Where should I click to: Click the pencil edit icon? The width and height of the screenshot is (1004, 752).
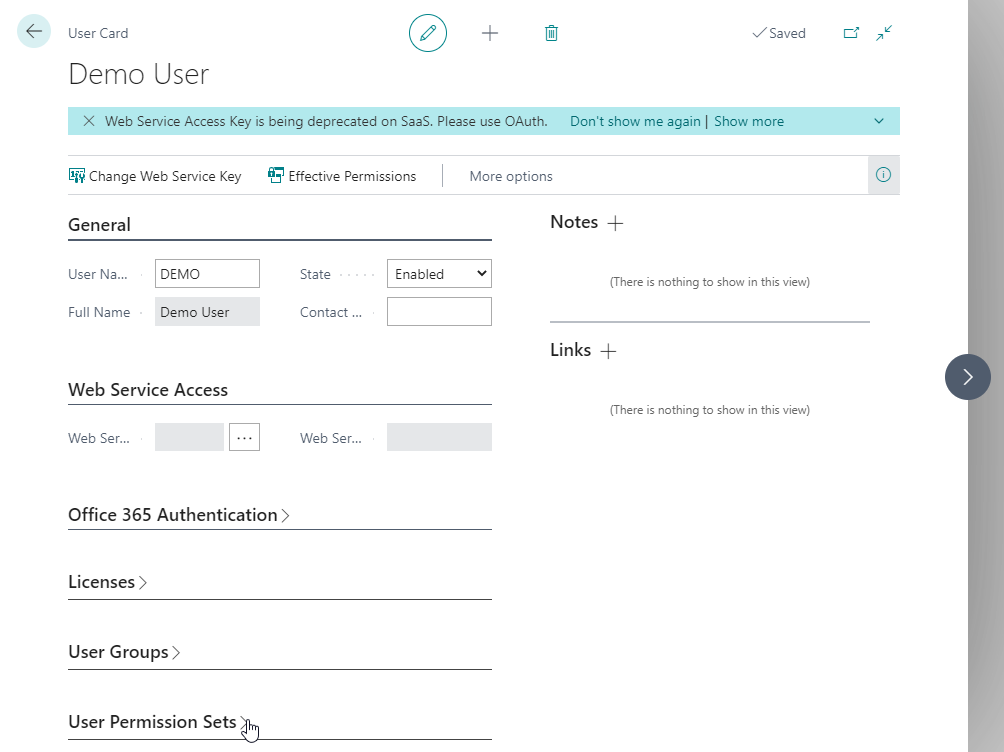(428, 33)
